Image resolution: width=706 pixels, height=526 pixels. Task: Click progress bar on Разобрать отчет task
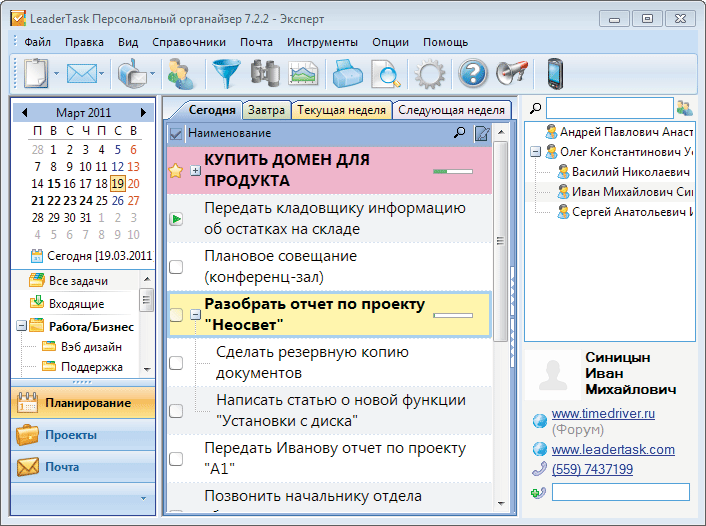[453, 315]
